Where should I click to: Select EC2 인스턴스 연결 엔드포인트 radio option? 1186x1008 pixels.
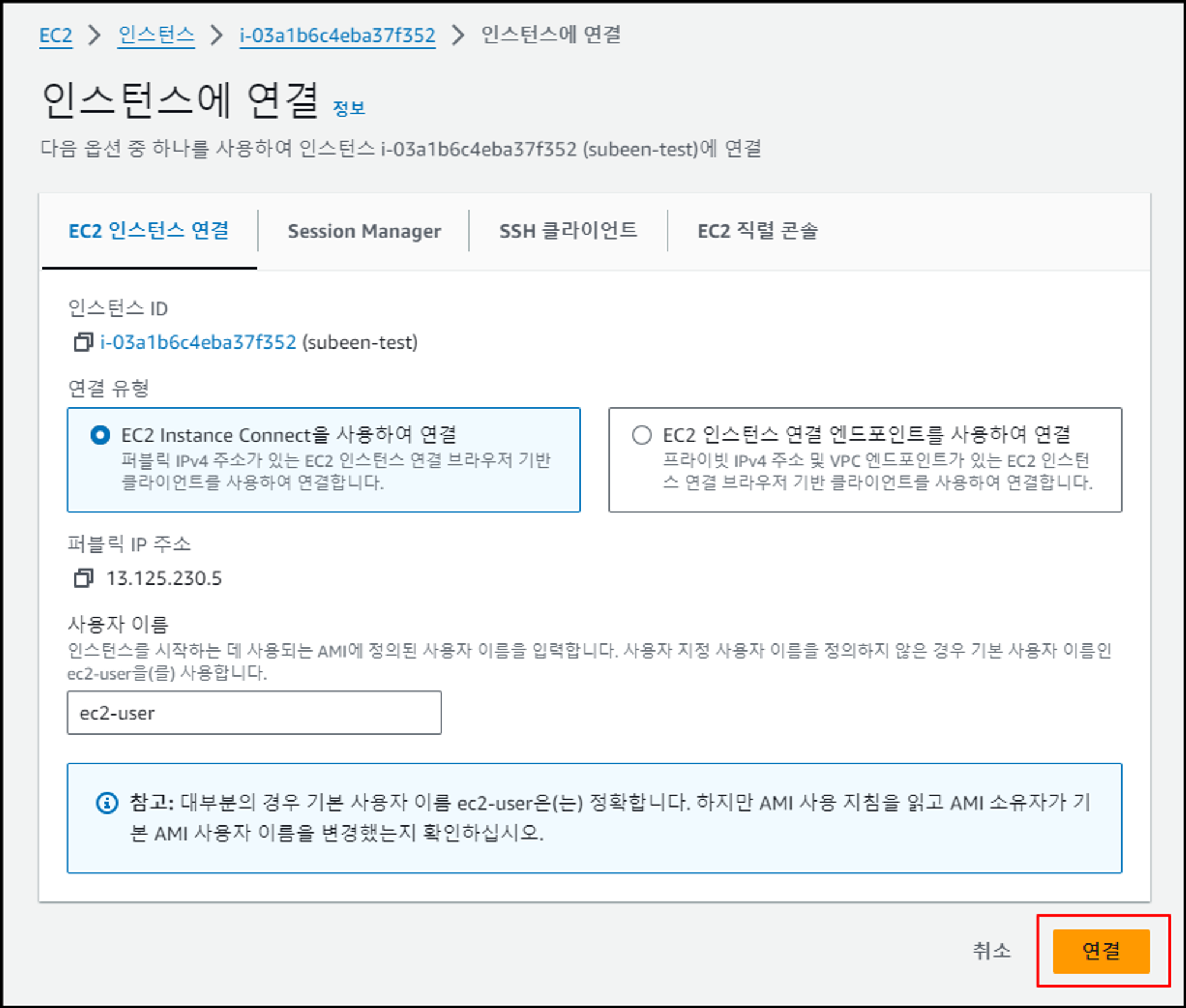[x=642, y=435]
